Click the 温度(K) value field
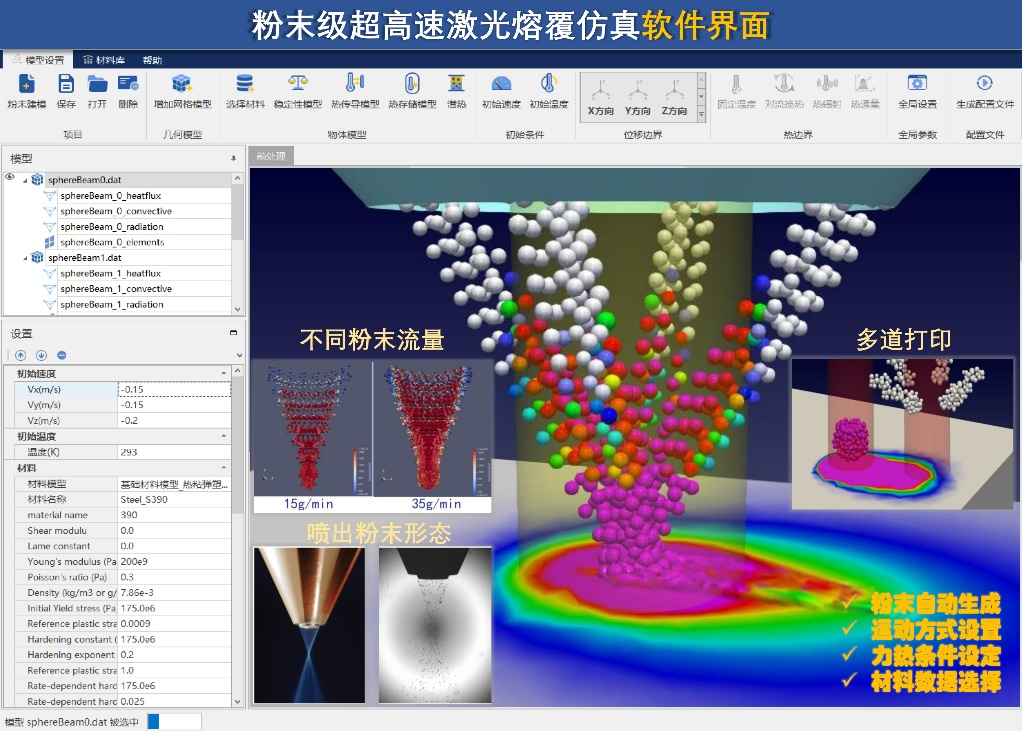The image size is (1022, 731). point(174,452)
